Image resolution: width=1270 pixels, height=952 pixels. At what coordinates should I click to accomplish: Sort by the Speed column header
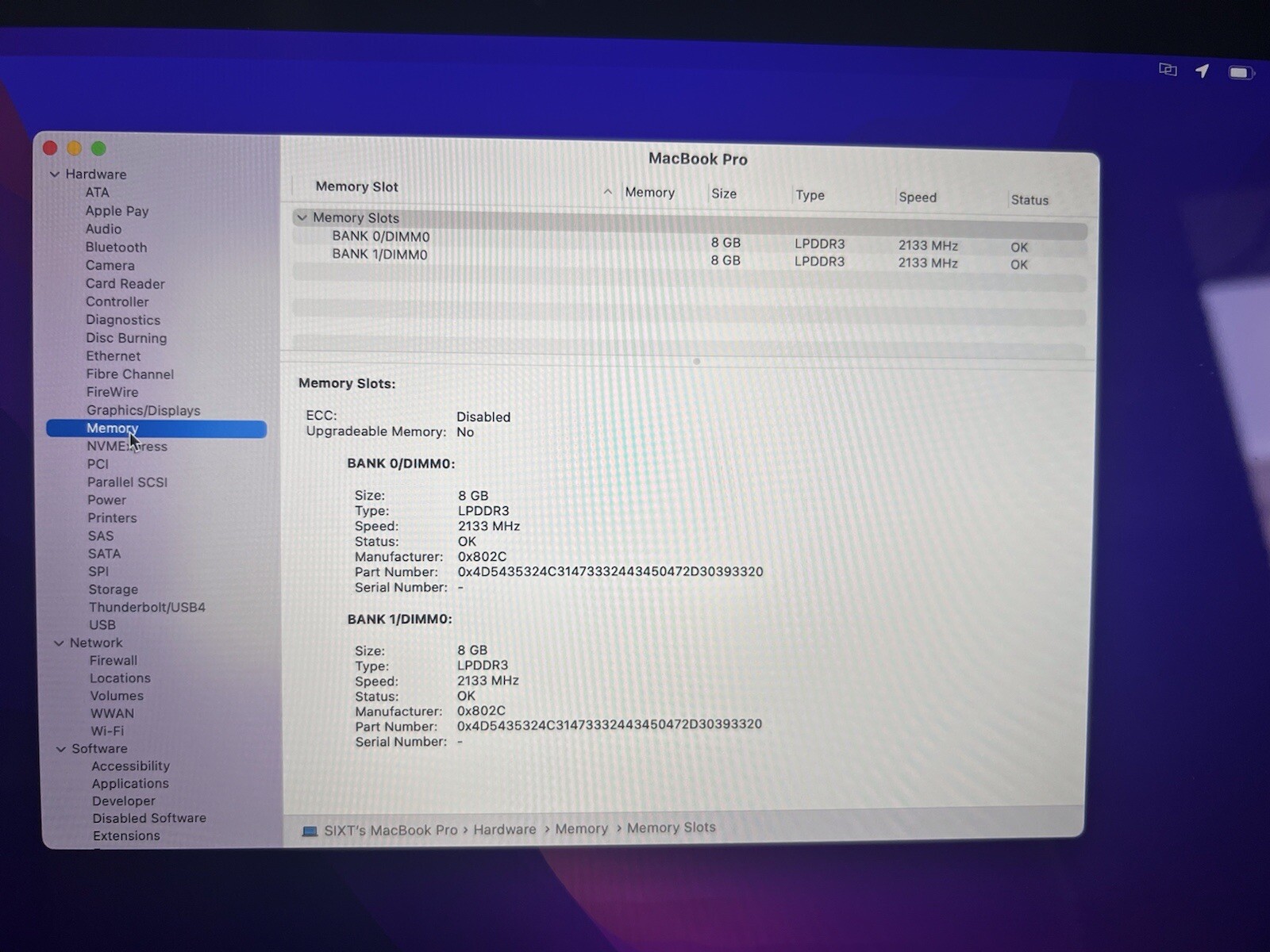(x=918, y=198)
